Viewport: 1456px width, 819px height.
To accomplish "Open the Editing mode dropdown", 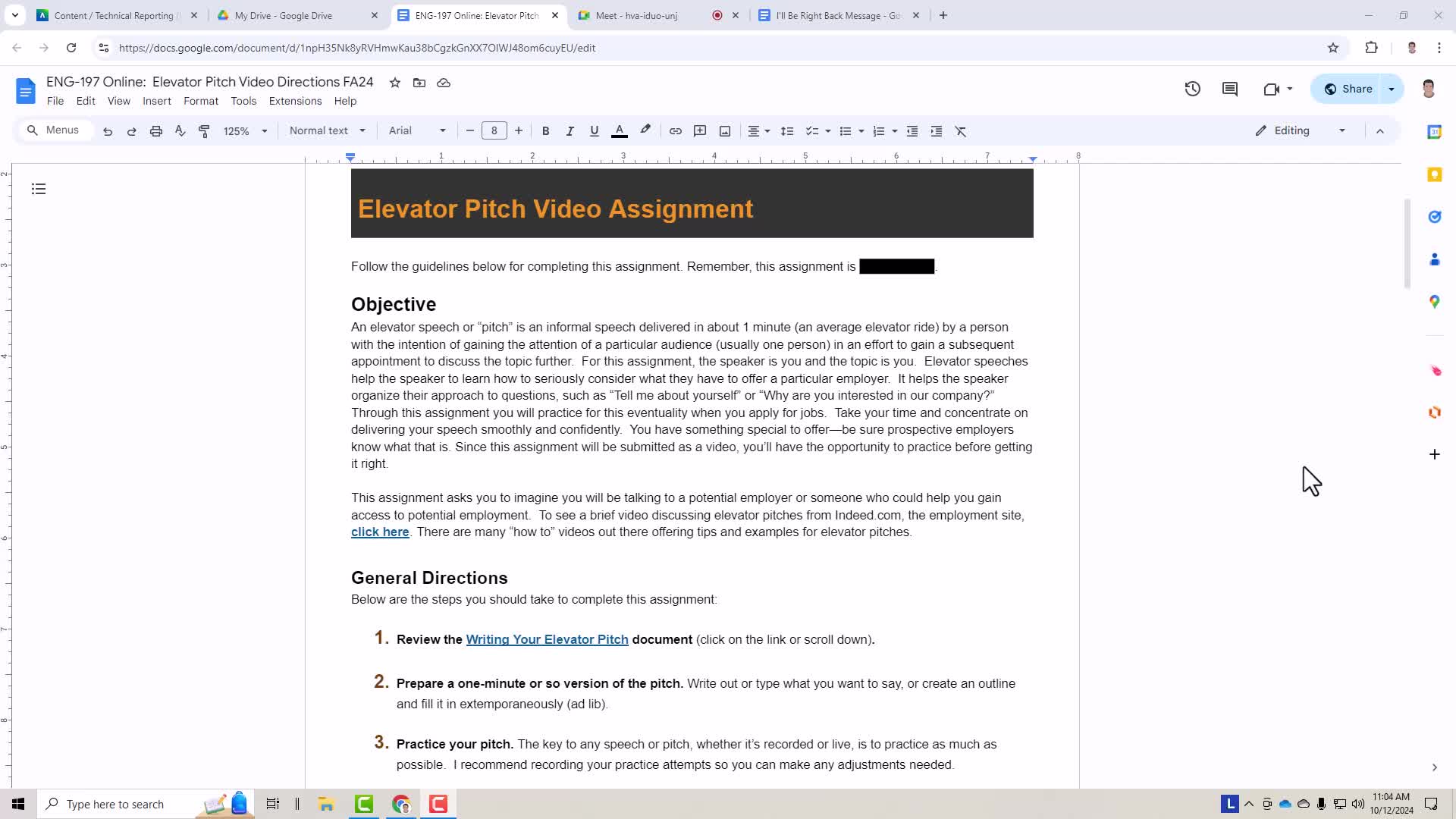I will pos(1300,130).
